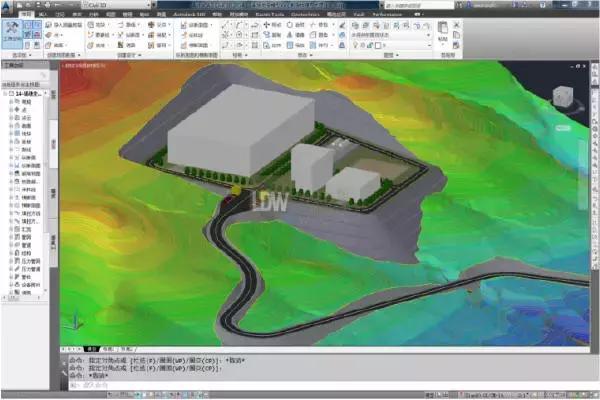Click the Surfaces icon in Toolspace tree

[x=18, y=125]
